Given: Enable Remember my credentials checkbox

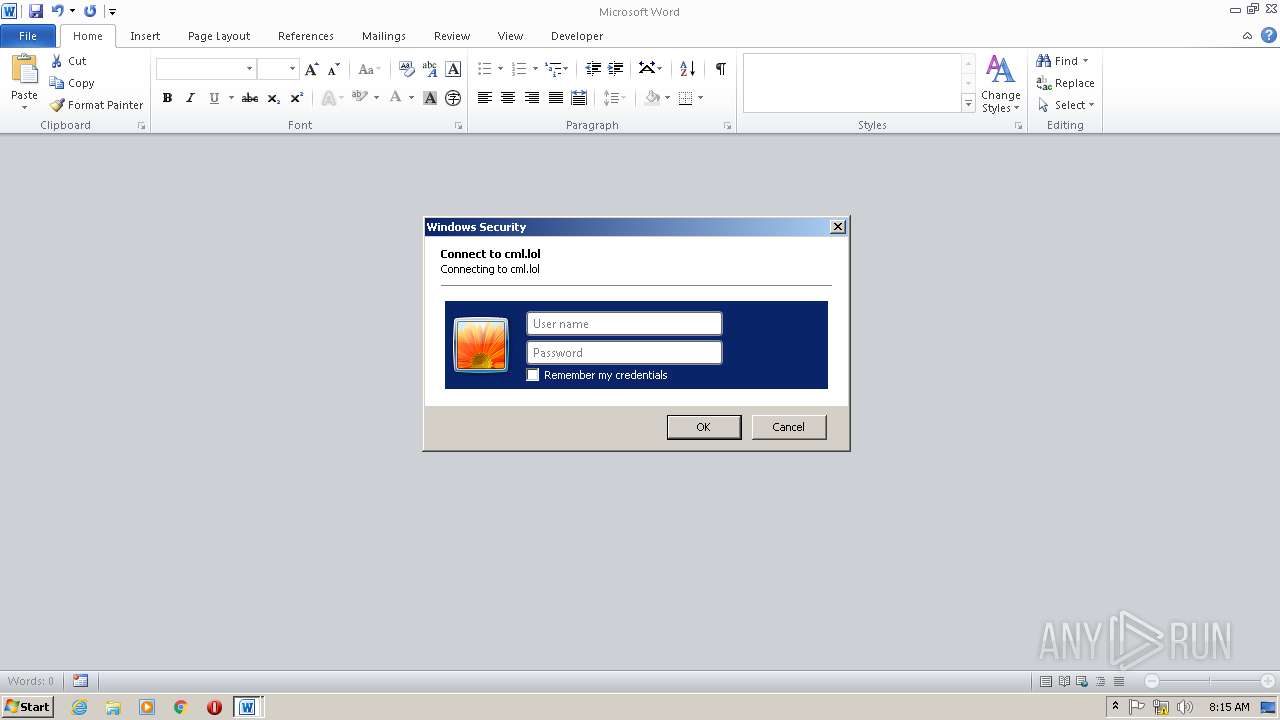Looking at the screenshot, I should click(x=533, y=375).
